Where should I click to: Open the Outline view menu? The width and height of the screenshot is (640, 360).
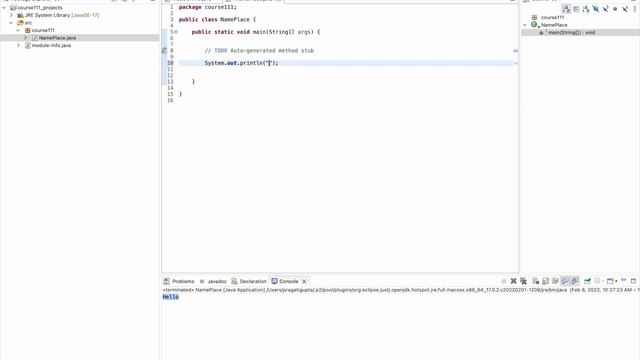[635, 9]
